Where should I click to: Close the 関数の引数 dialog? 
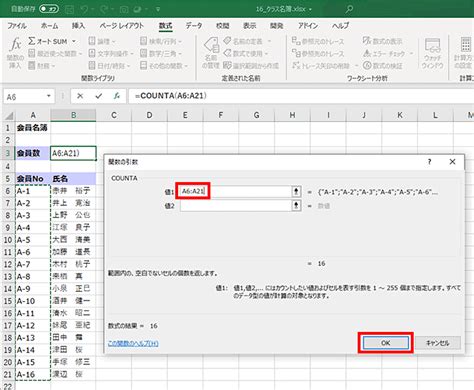(452, 162)
